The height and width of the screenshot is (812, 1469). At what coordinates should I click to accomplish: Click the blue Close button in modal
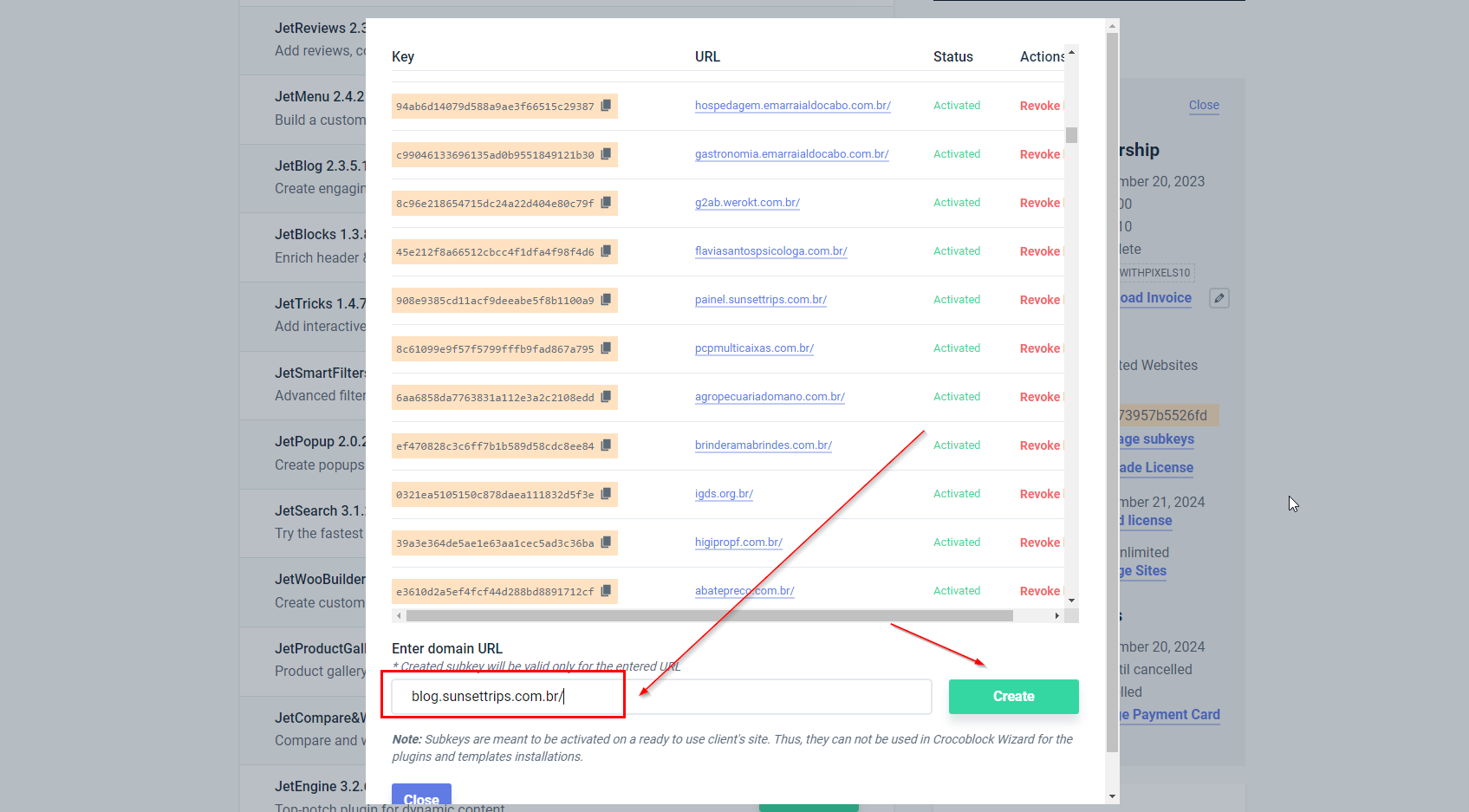[x=421, y=797]
